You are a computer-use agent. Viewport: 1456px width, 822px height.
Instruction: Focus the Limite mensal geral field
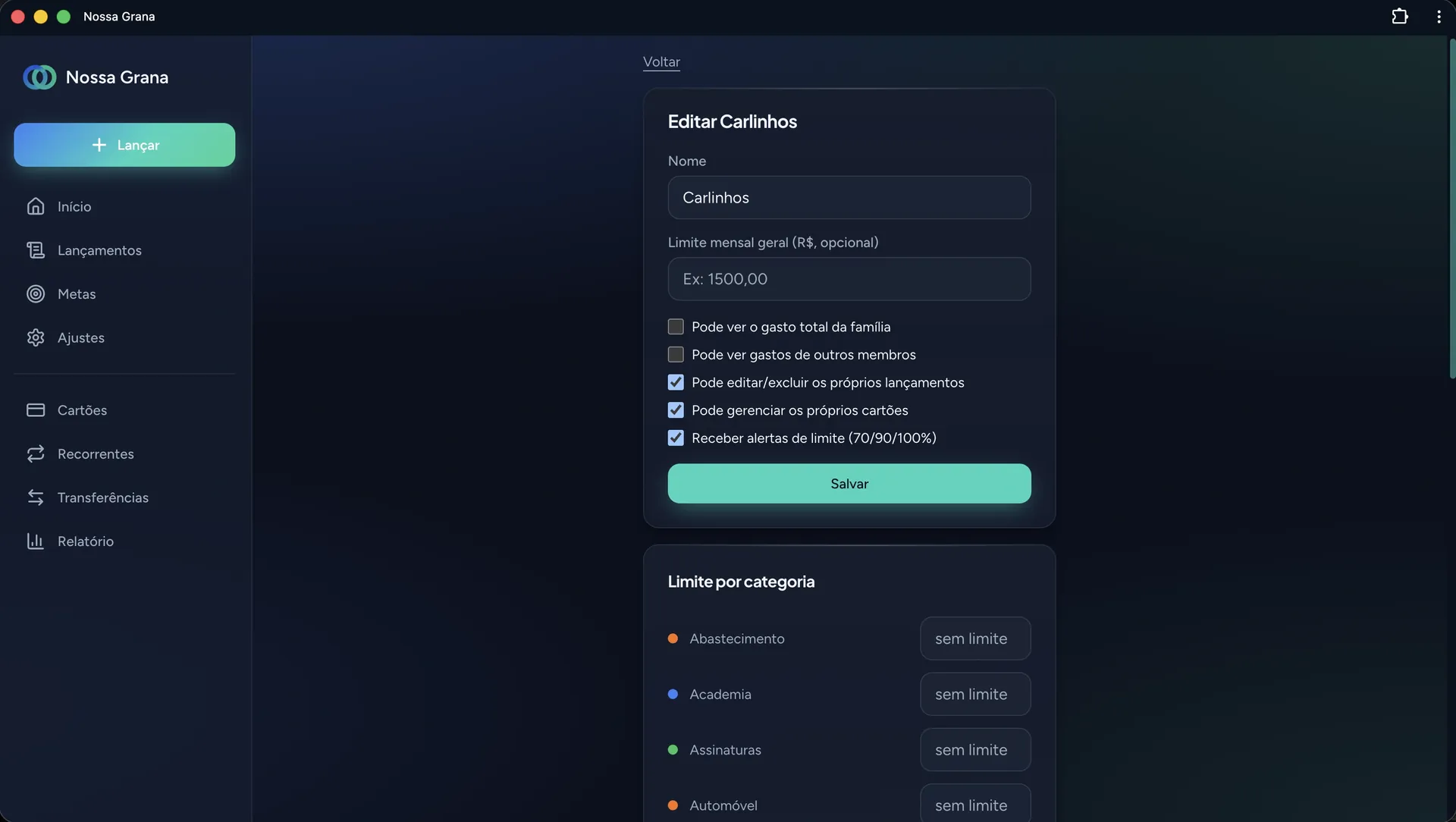(849, 279)
